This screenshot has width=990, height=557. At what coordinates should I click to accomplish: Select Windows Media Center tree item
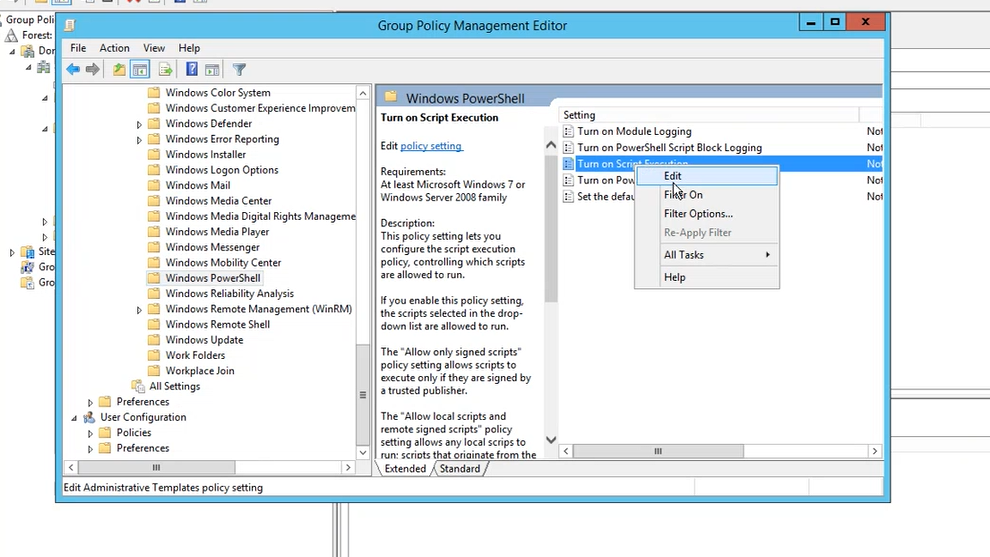(218, 201)
